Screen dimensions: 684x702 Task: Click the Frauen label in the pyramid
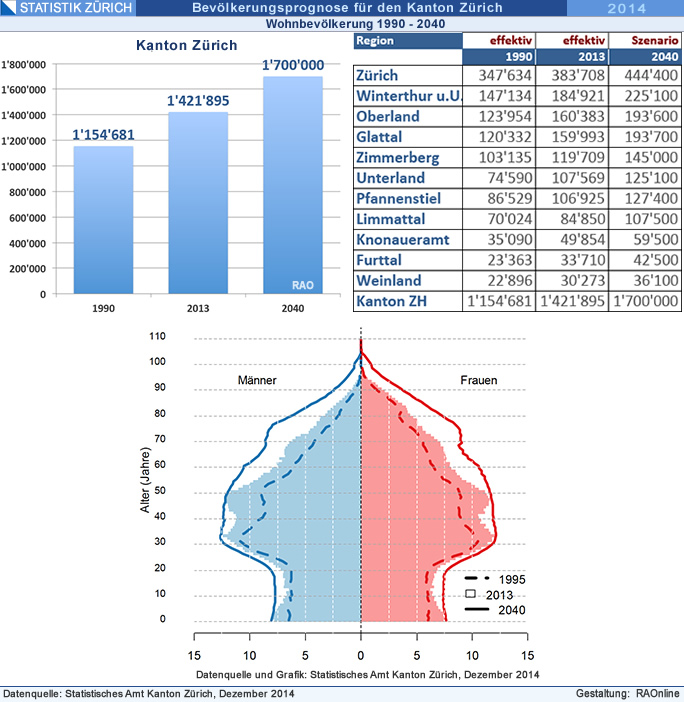[x=477, y=381]
